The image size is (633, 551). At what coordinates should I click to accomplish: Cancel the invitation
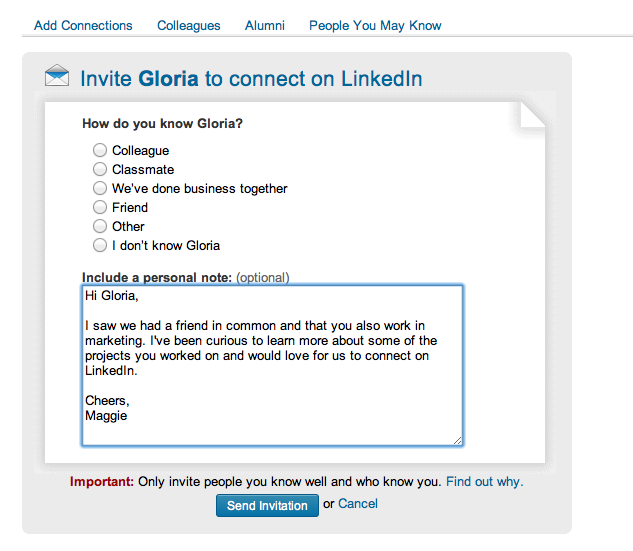[x=358, y=504]
